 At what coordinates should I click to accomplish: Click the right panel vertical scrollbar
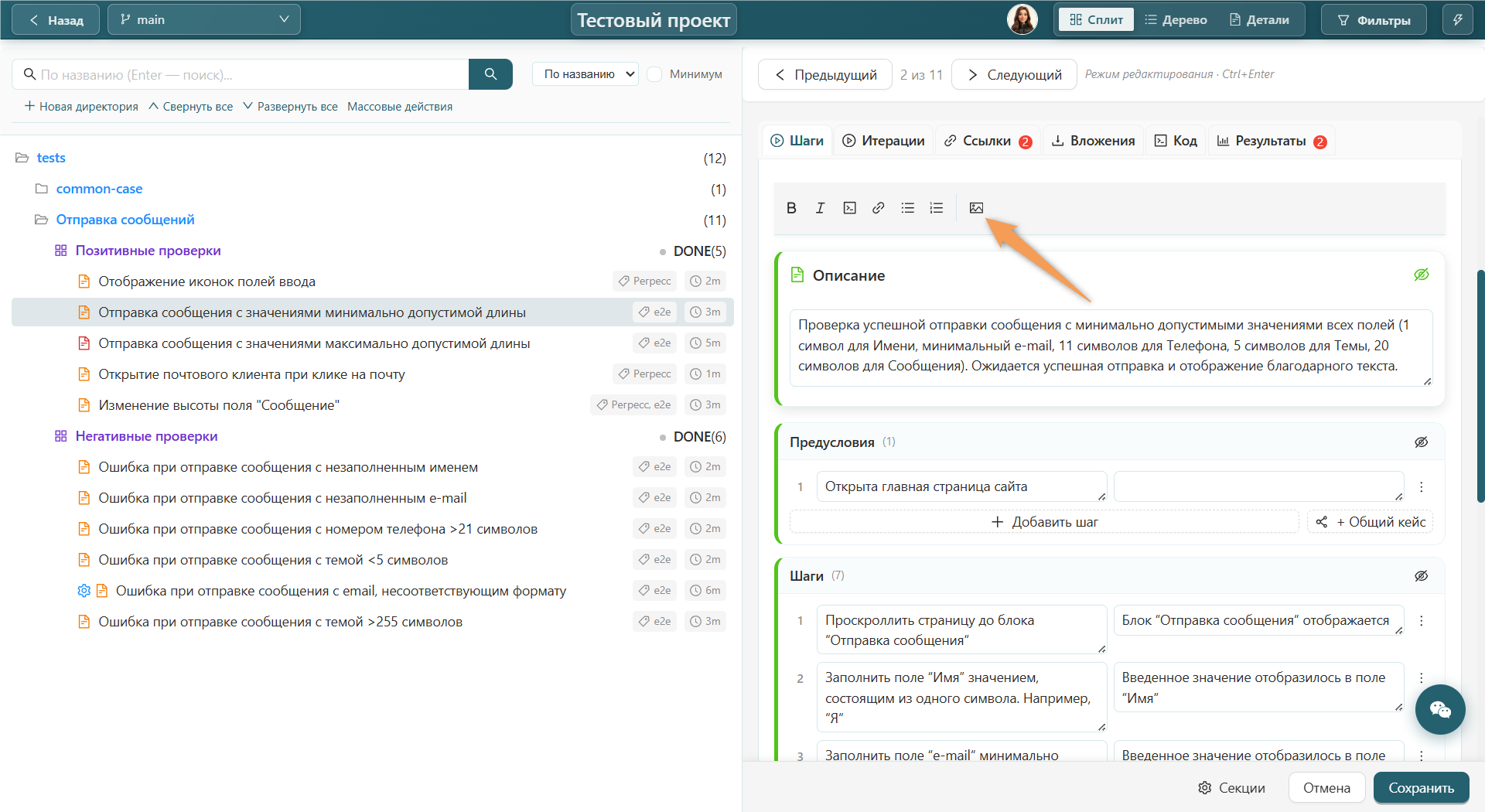[1480, 387]
